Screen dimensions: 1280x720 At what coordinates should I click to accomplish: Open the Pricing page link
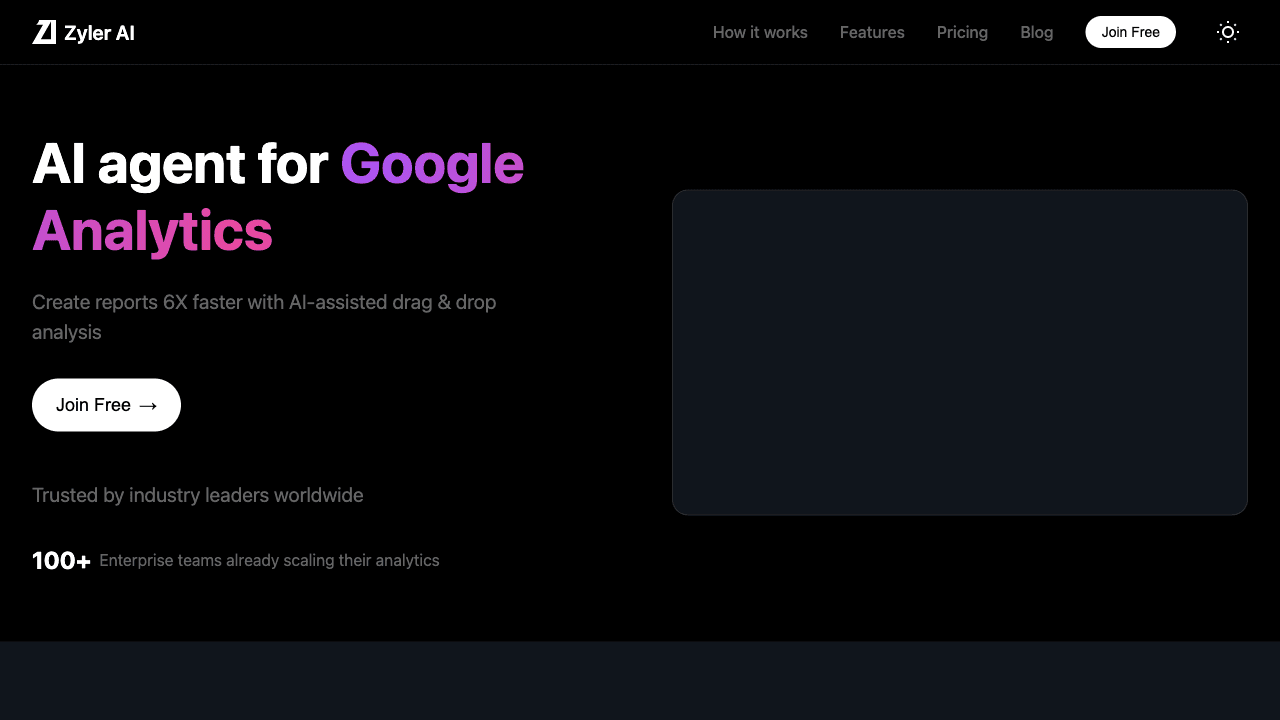pos(962,32)
